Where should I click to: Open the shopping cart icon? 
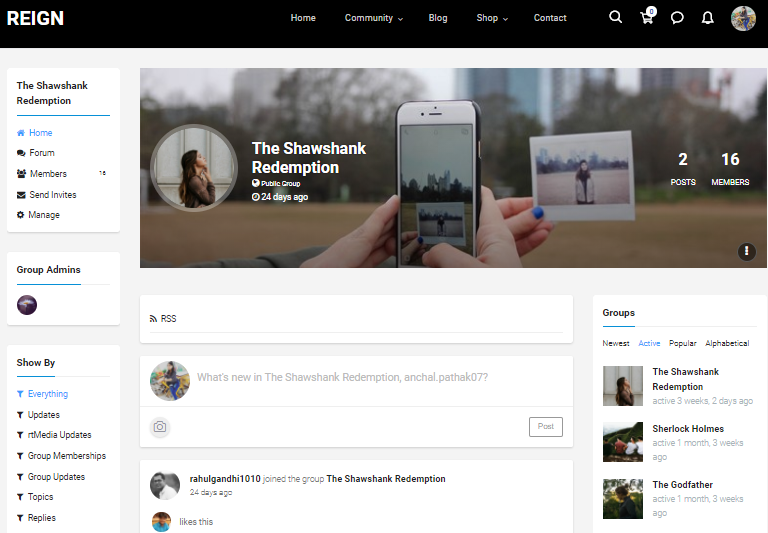pos(648,18)
